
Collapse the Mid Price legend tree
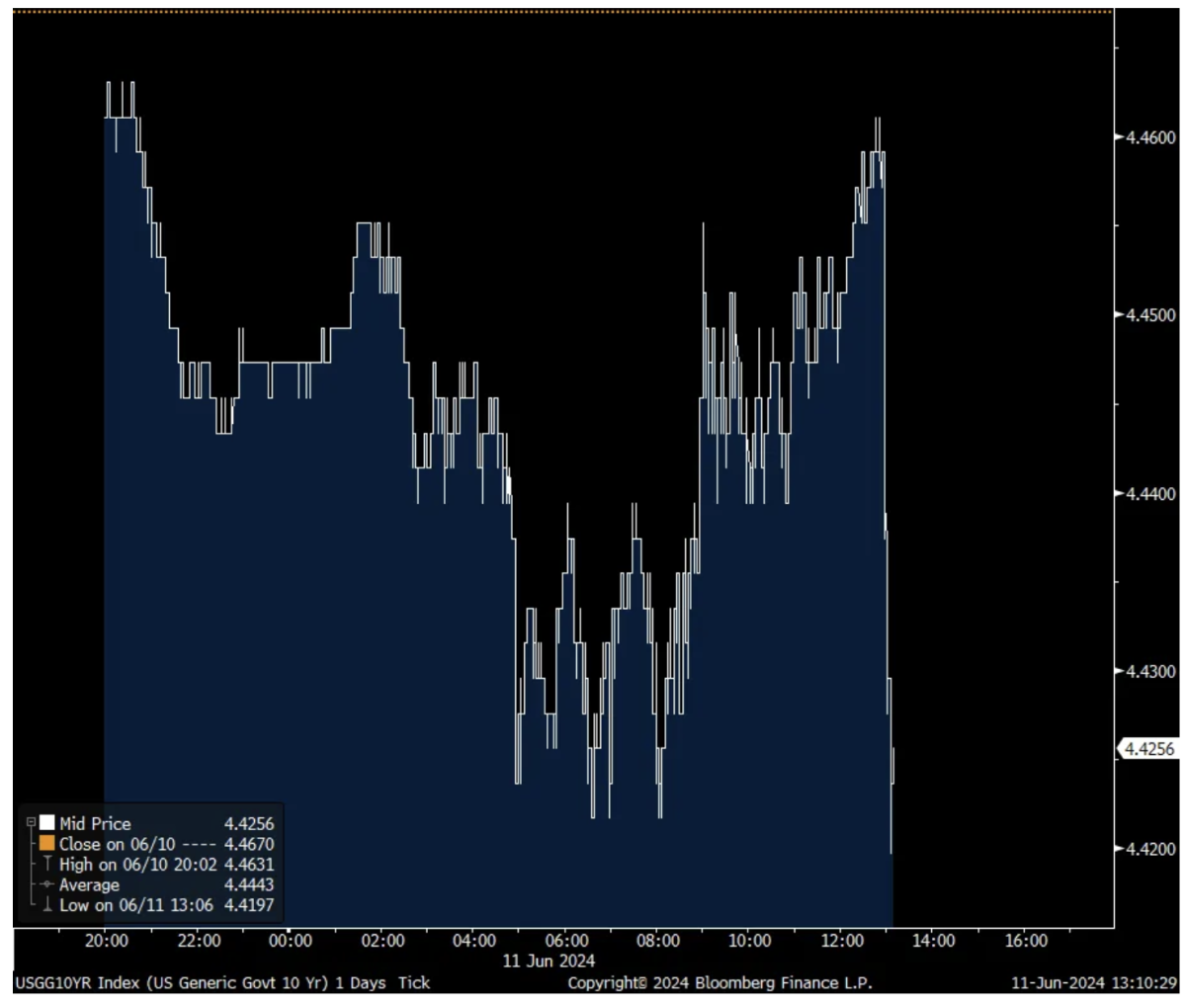(31, 822)
